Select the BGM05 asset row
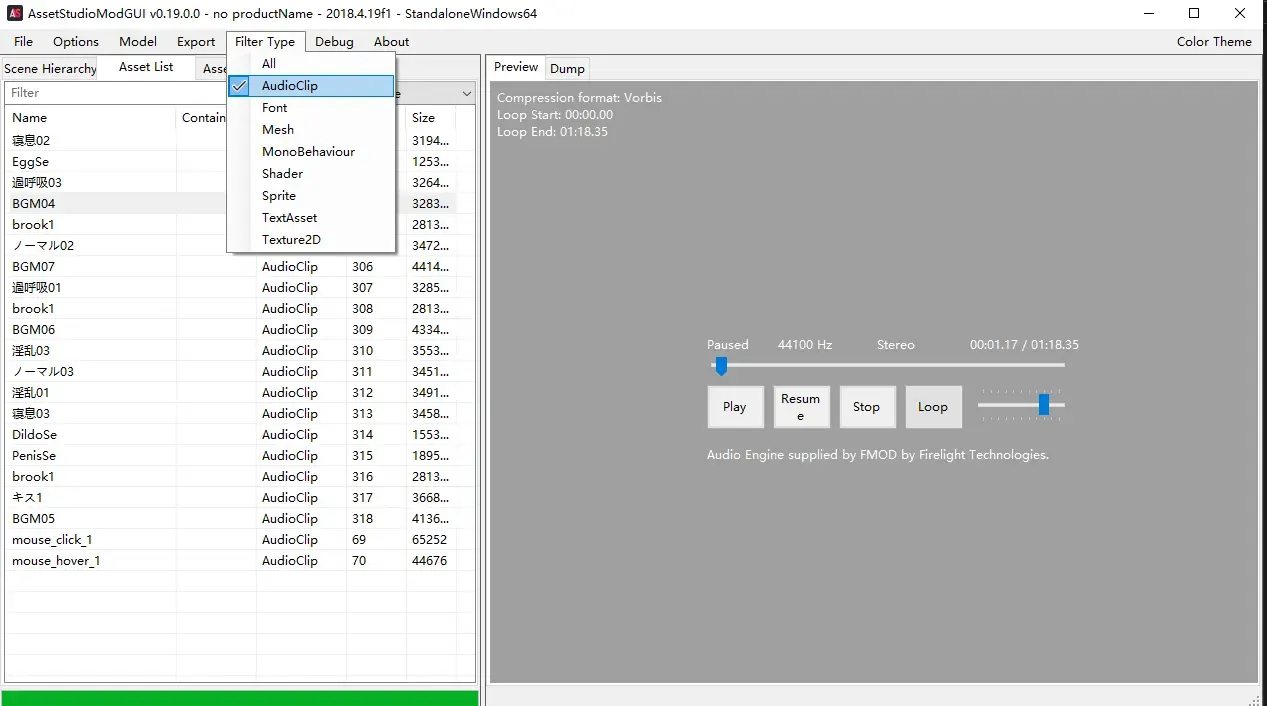 point(239,518)
